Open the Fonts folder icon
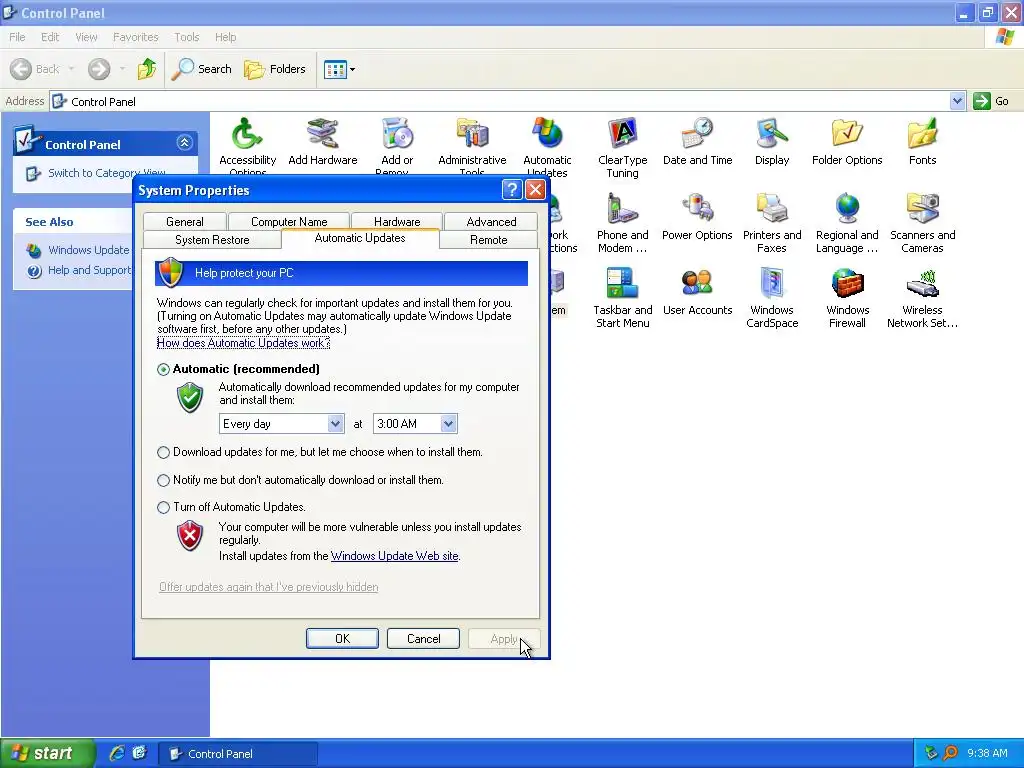This screenshot has width=1024, height=768. pyautogui.click(x=922, y=141)
